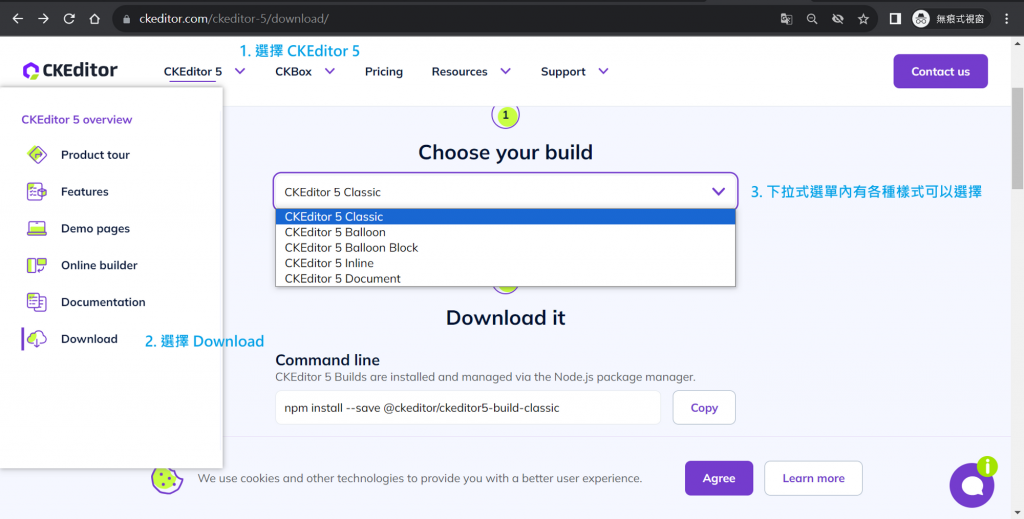
Task: Click the green info badge on chat
Action: tap(987, 466)
